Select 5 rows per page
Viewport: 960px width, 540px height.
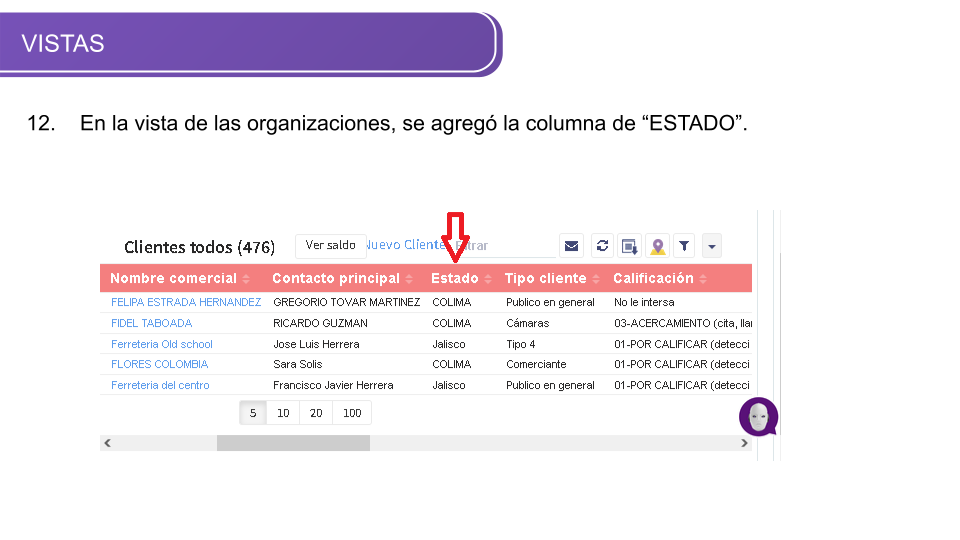point(253,413)
